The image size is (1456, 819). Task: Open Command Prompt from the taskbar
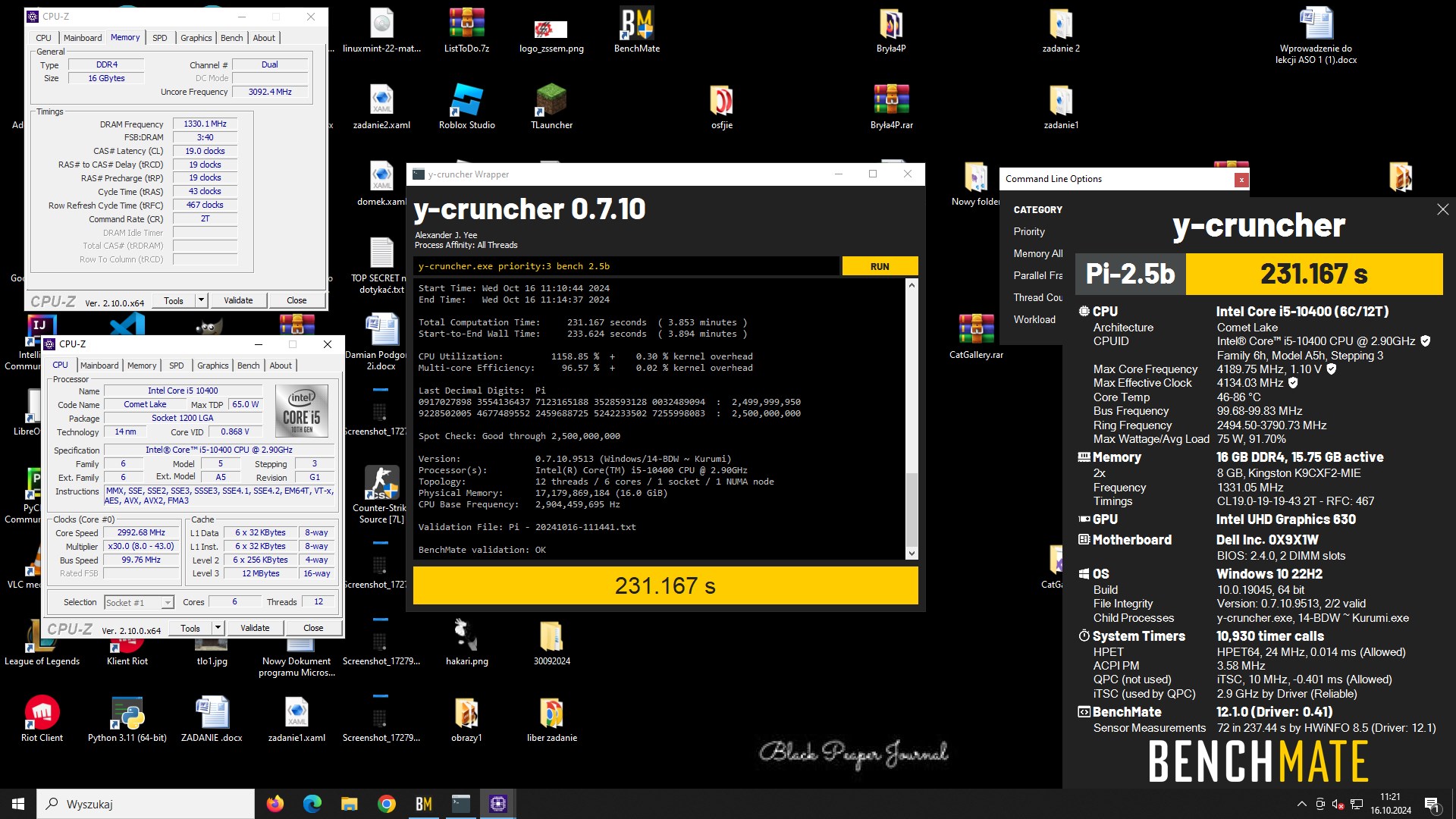click(460, 804)
